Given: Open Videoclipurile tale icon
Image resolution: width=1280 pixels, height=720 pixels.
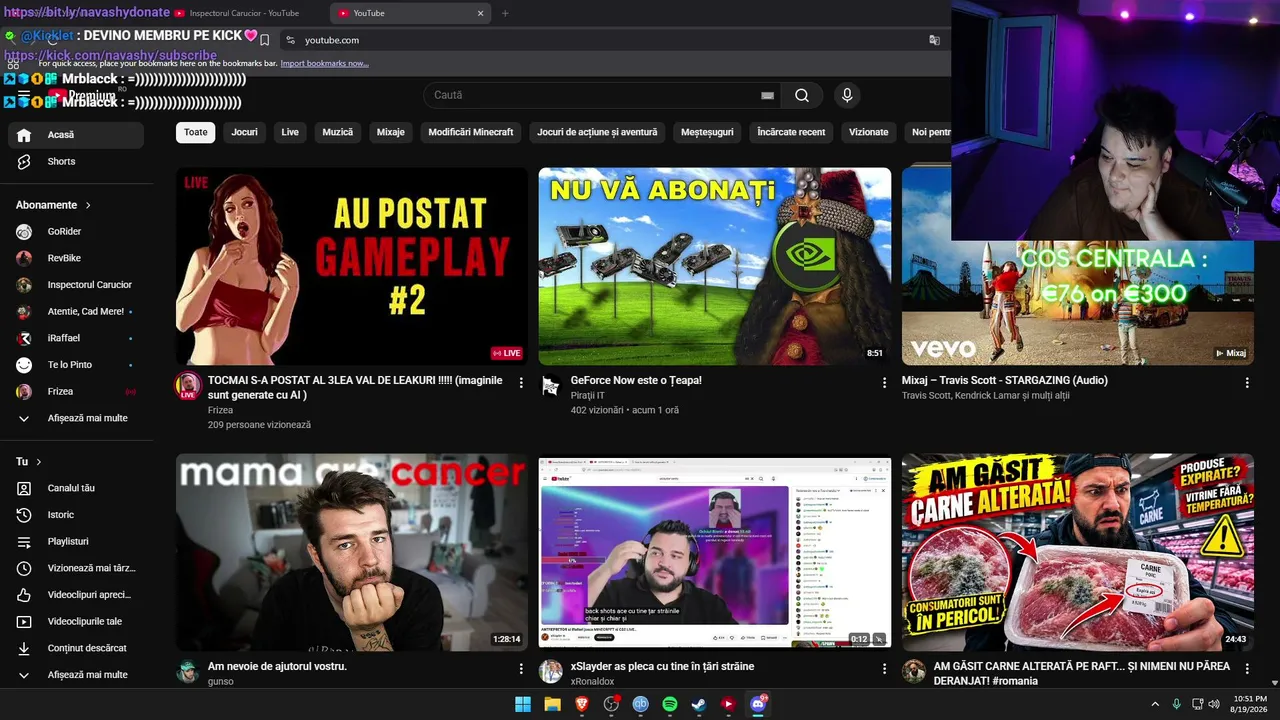Looking at the screenshot, I should click(24, 621).
